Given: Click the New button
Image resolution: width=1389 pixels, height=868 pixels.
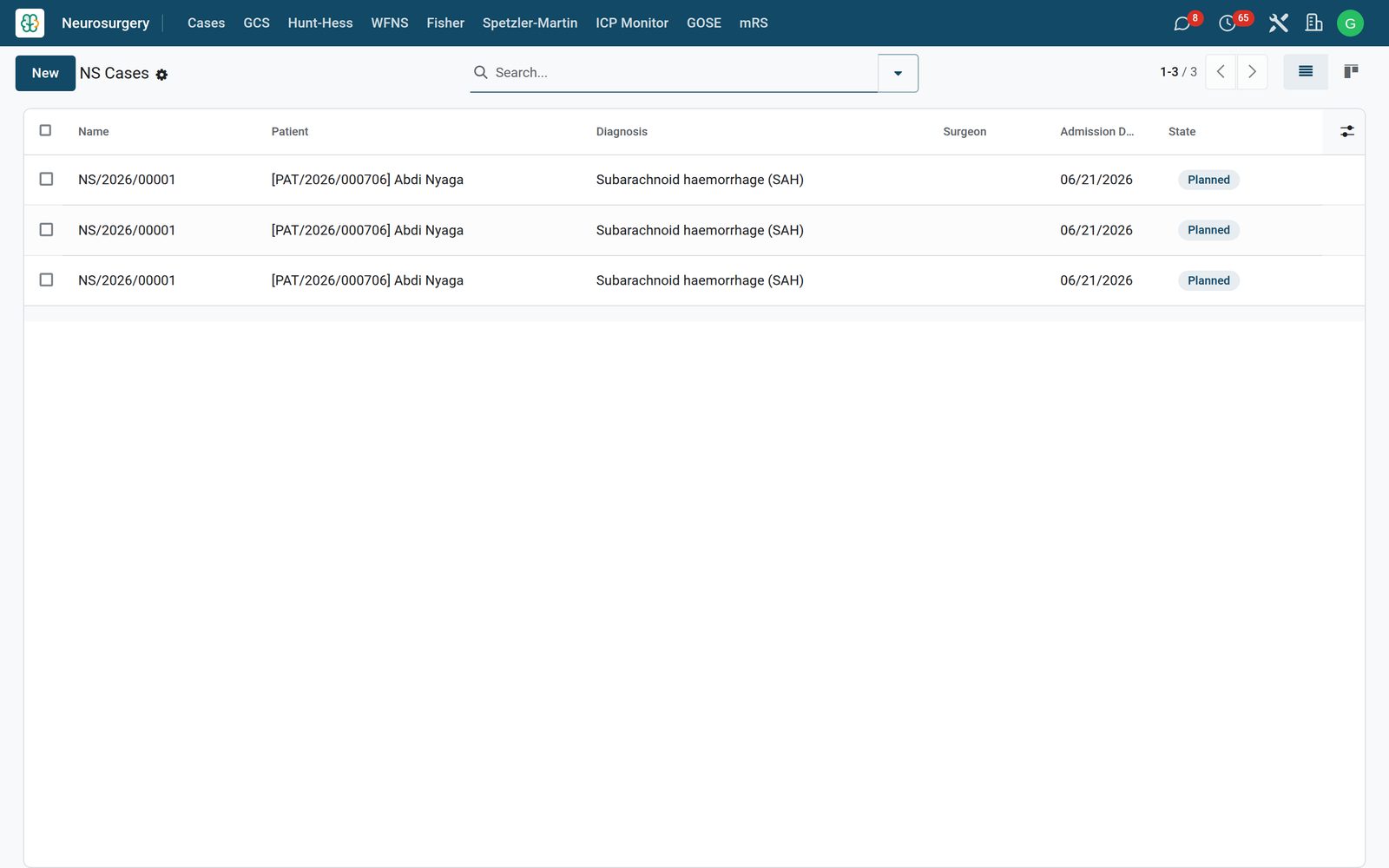Looking at the screenshot, I should [45, 73].
